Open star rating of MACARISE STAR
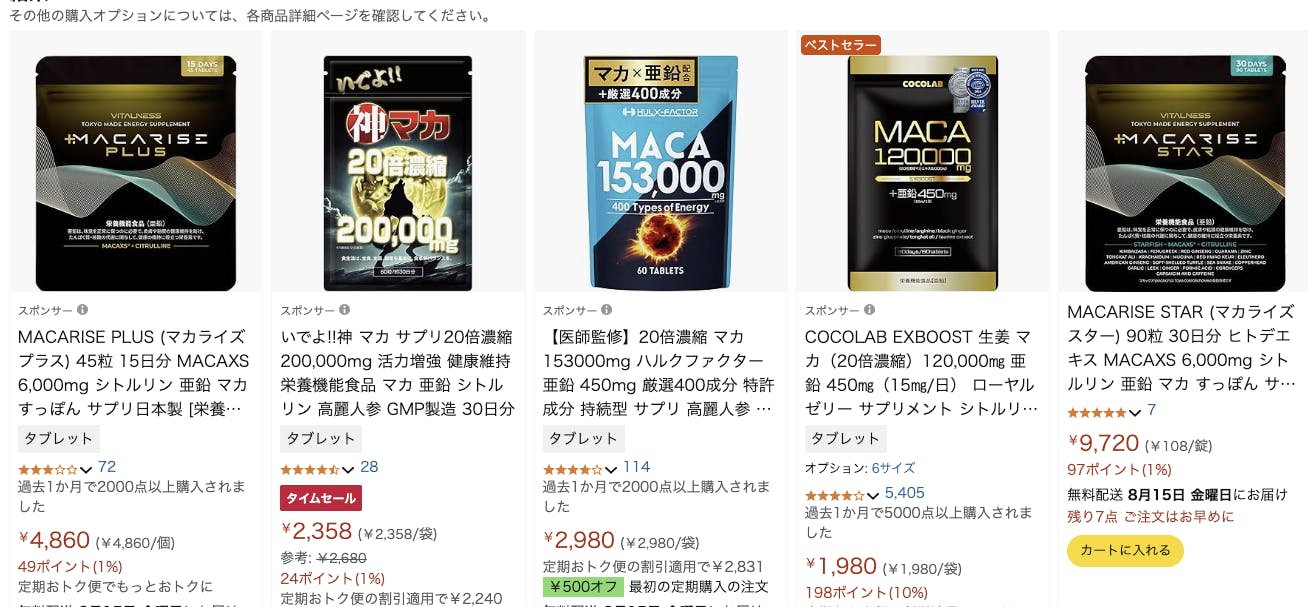This screenshot has height=607, width=1308. [1097, 412]
